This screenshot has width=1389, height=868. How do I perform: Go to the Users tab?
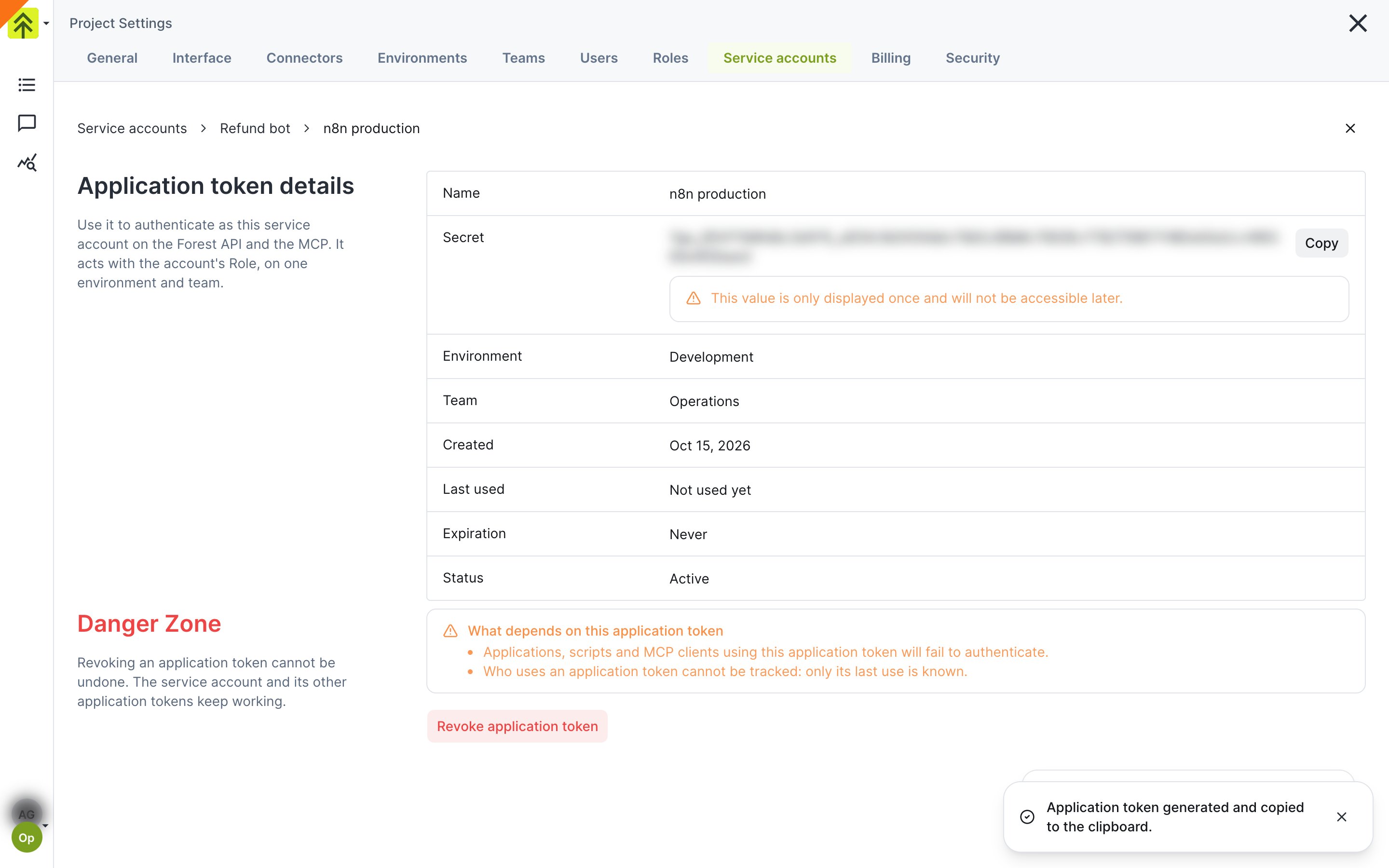tap(599, 58)
